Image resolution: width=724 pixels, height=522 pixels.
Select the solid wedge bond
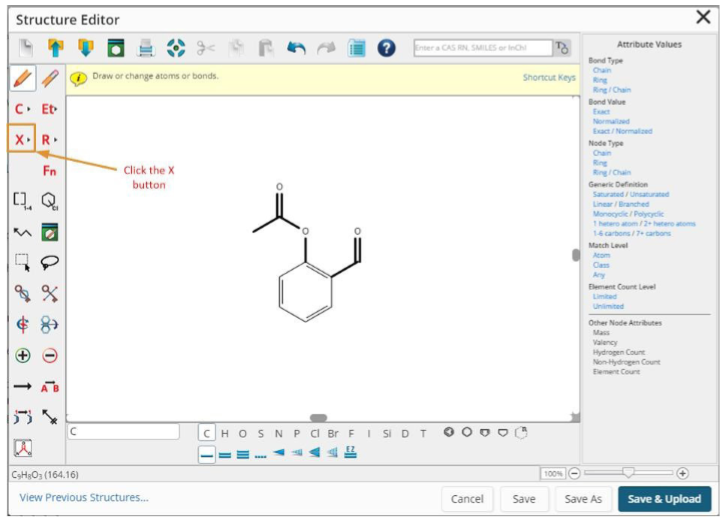point(278,452)
